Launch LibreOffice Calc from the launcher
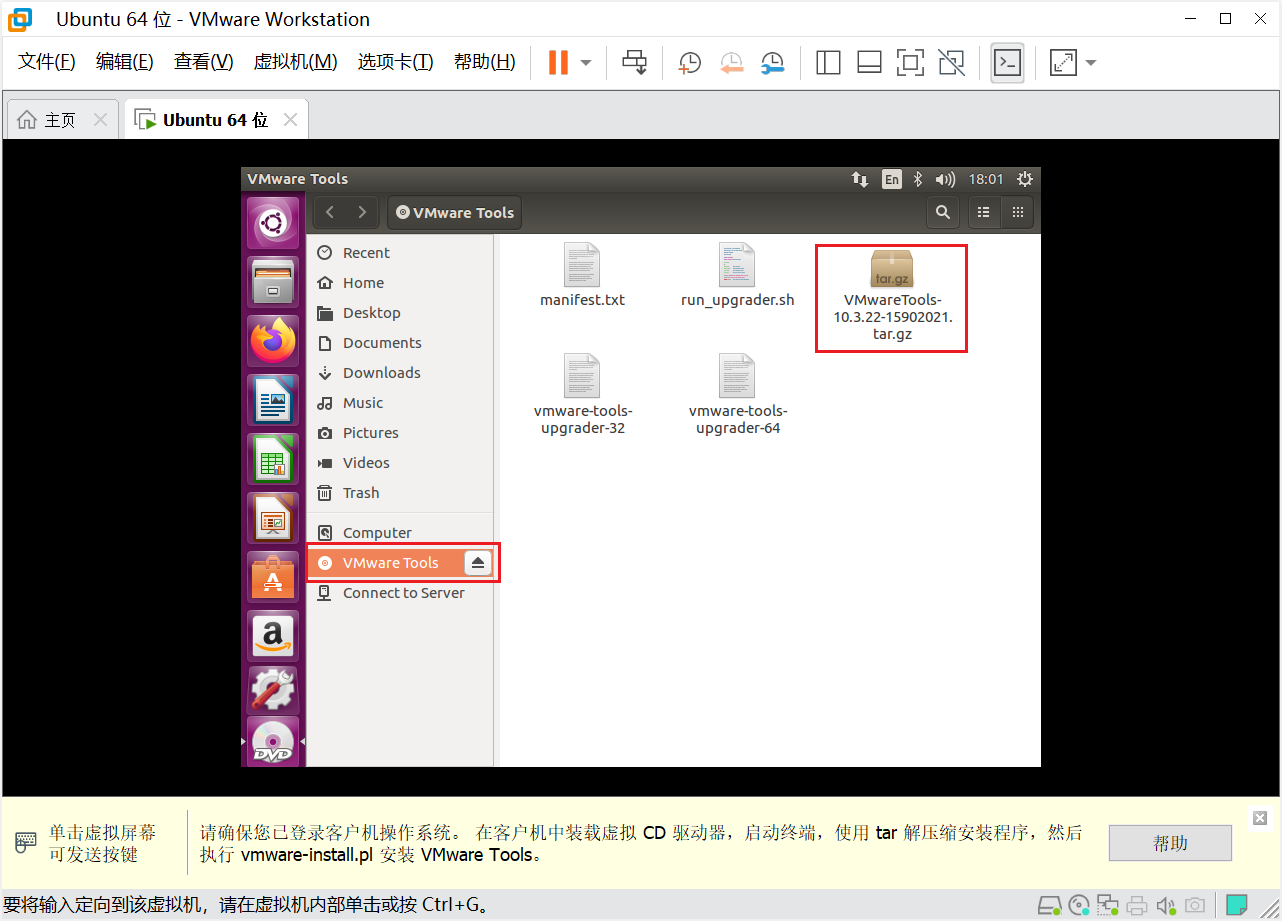 [x=273, y=459]
